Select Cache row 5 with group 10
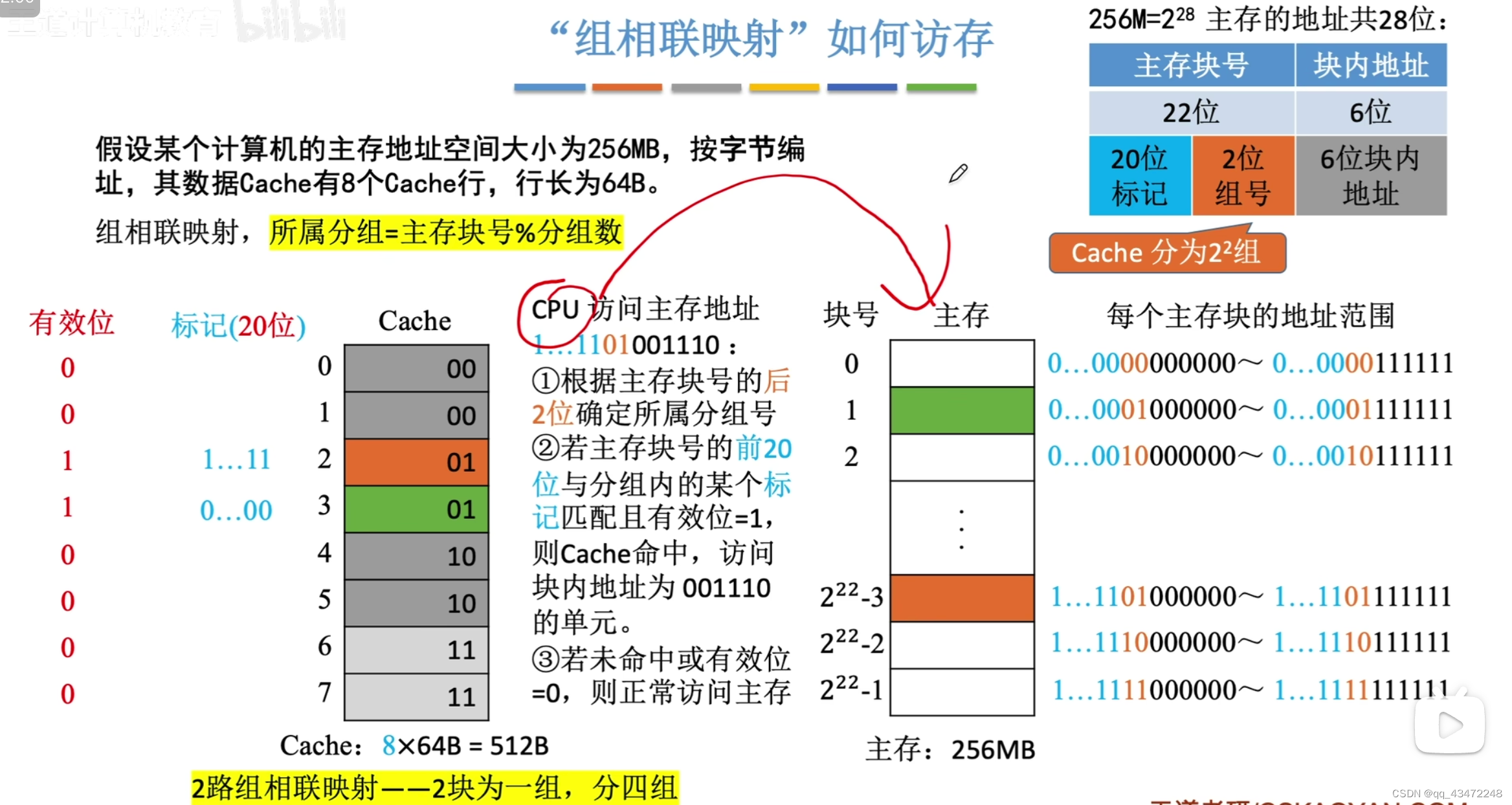Viewport: 1512px width, 805px height. click(x=416, y=603)
